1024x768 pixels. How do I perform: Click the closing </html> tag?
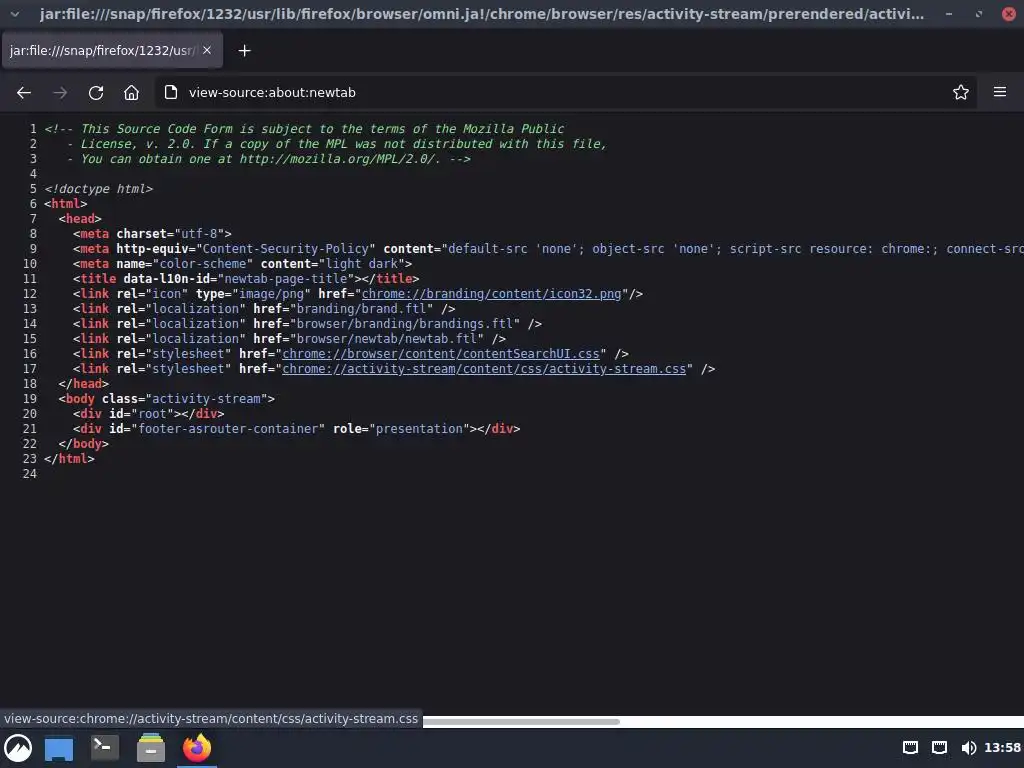coord(69,459)
